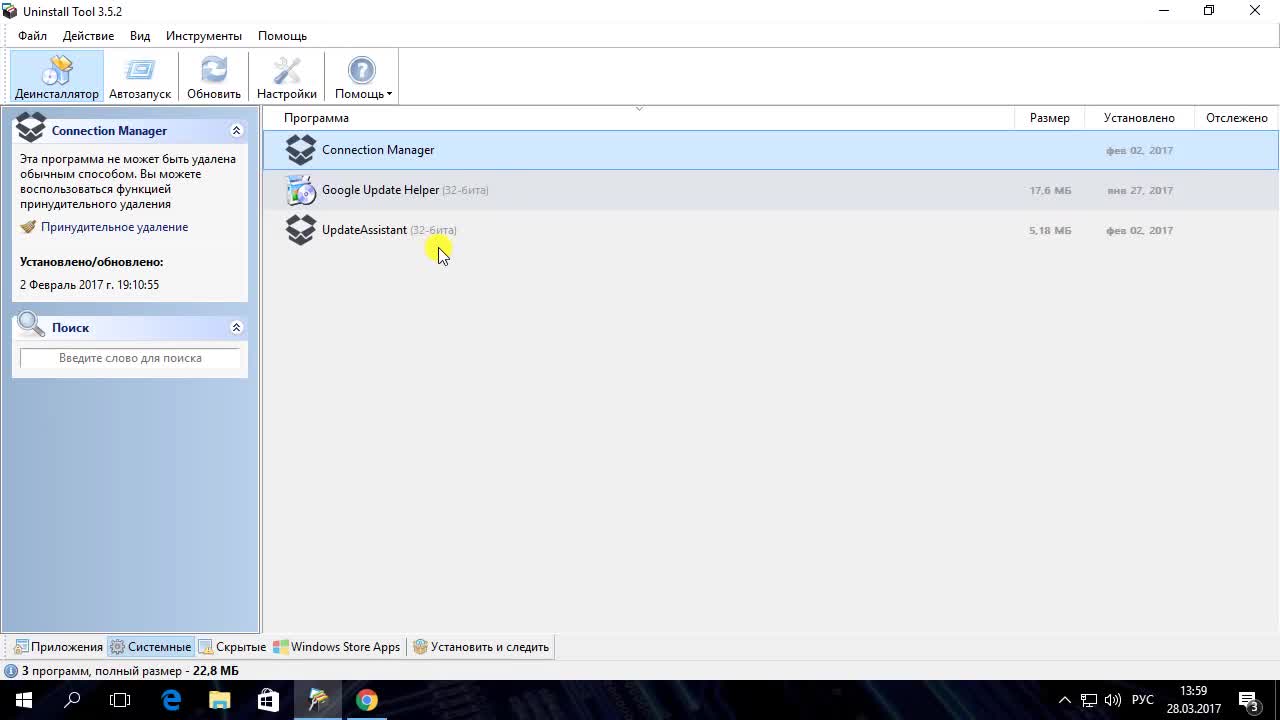
Task: Sort by the Размер column header
Action: point(1049,118)
